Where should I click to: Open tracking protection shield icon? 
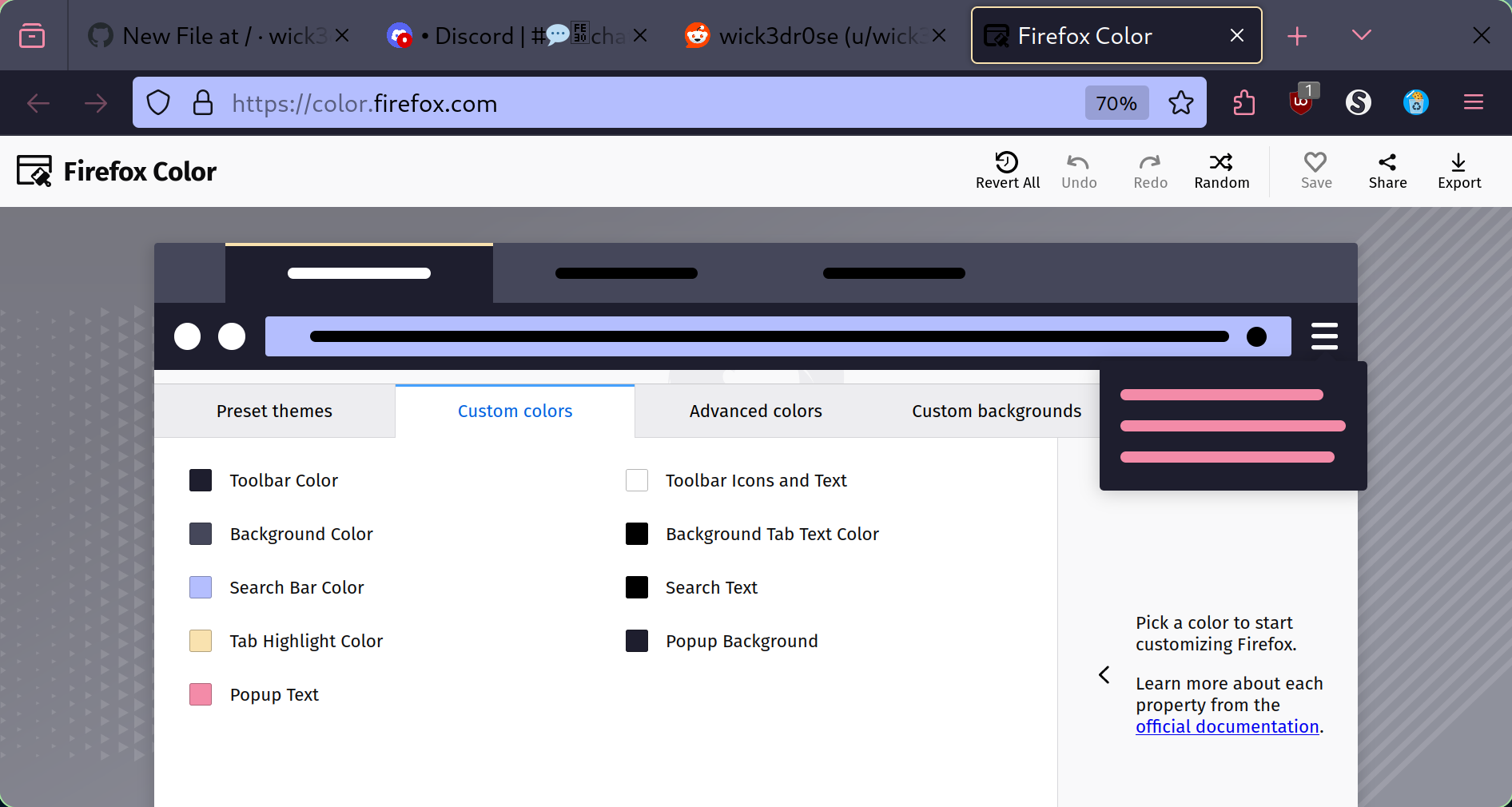pos(158,103)
